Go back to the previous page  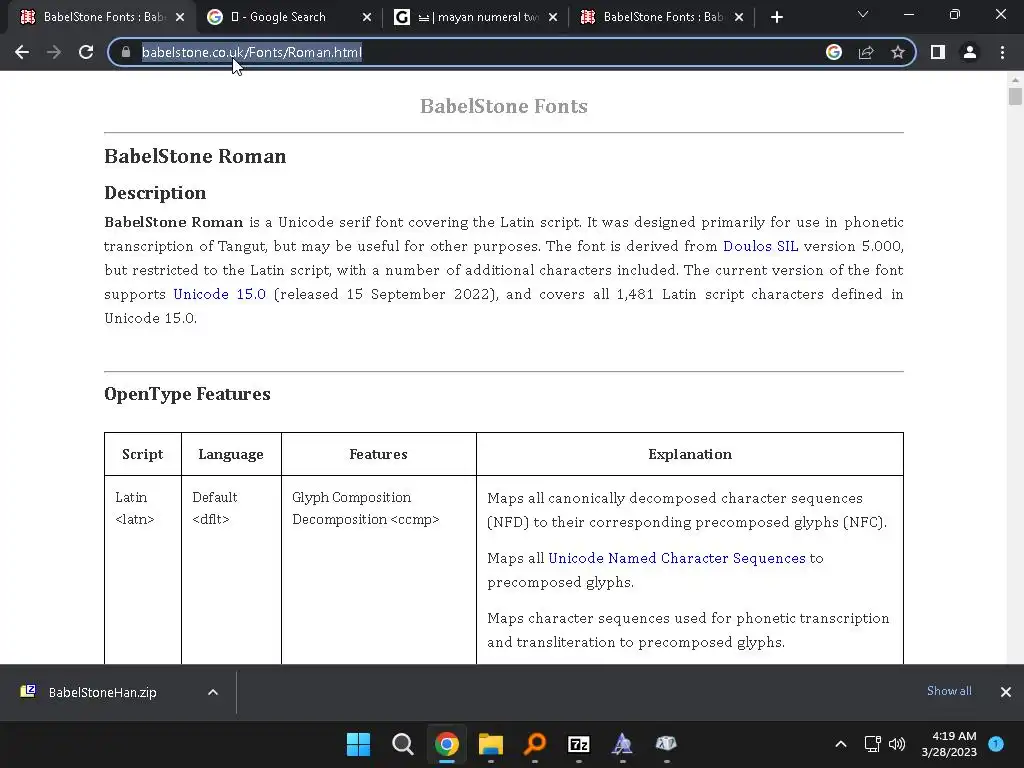point(22,52)
